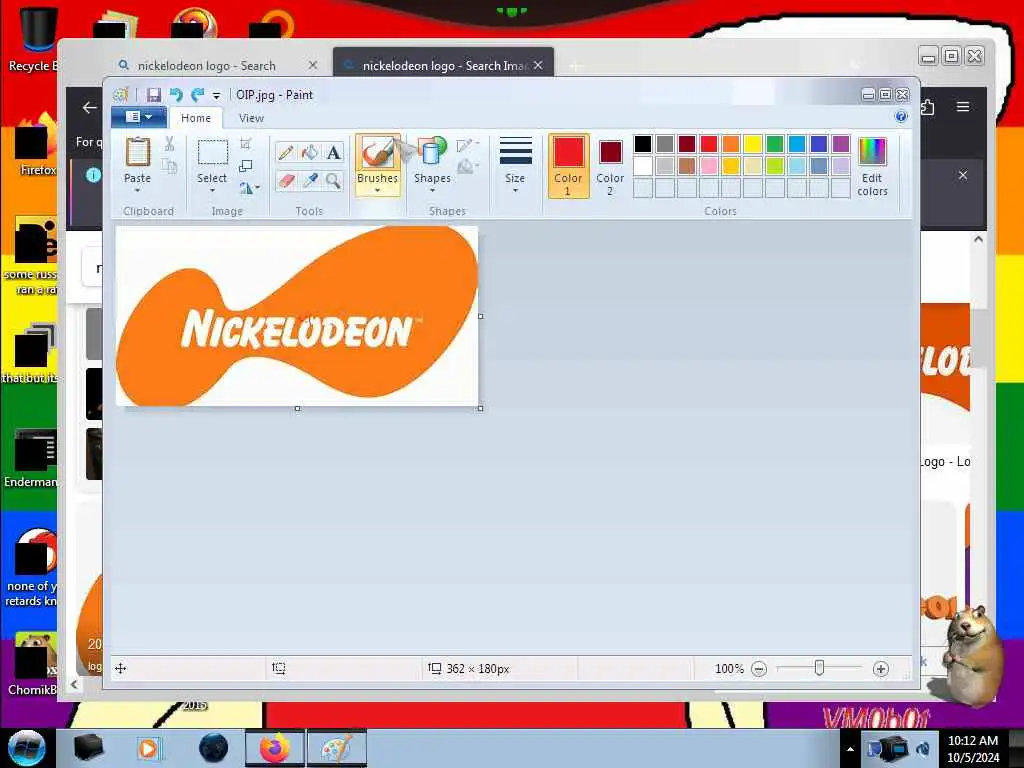Dismiss the Firefox notification bar
Screen dimensions: 1024x768
coord(963,175)
